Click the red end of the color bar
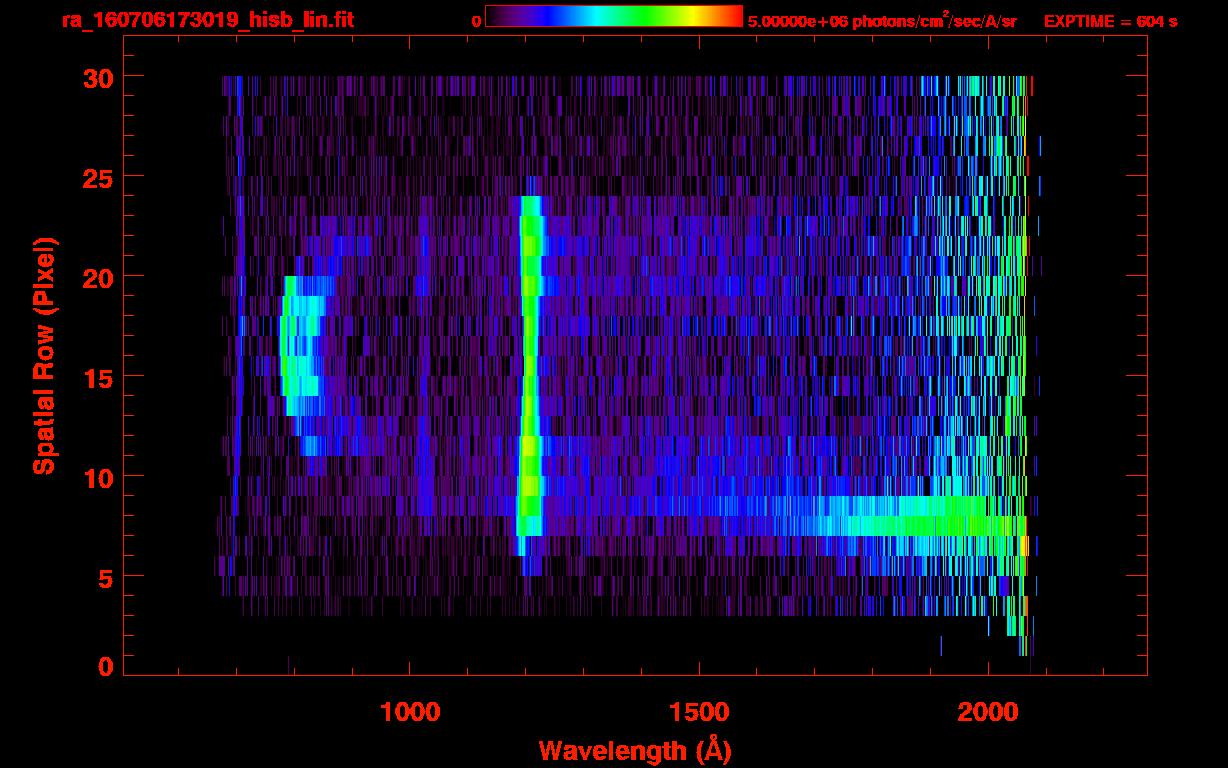 click(x=732, y=16)
